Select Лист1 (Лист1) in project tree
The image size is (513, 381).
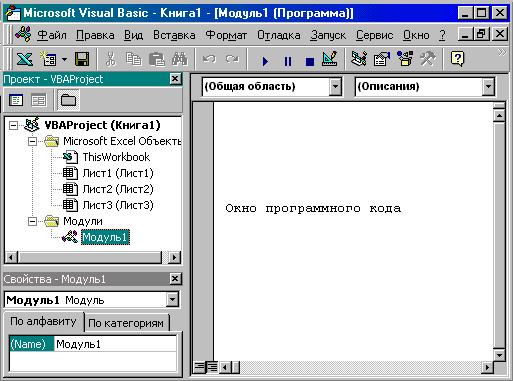(118, 173)
